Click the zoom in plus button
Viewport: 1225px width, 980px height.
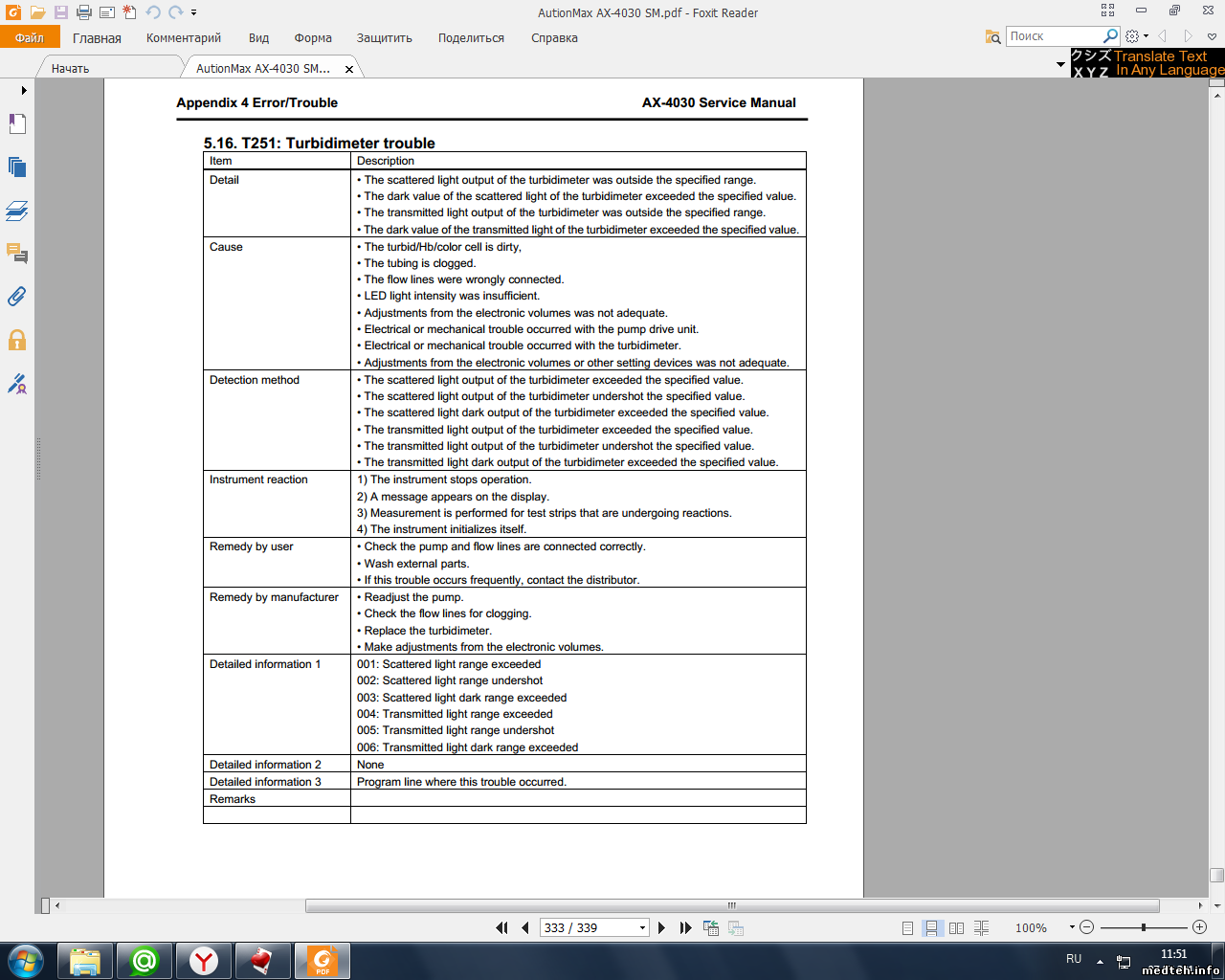(1199, 926)
